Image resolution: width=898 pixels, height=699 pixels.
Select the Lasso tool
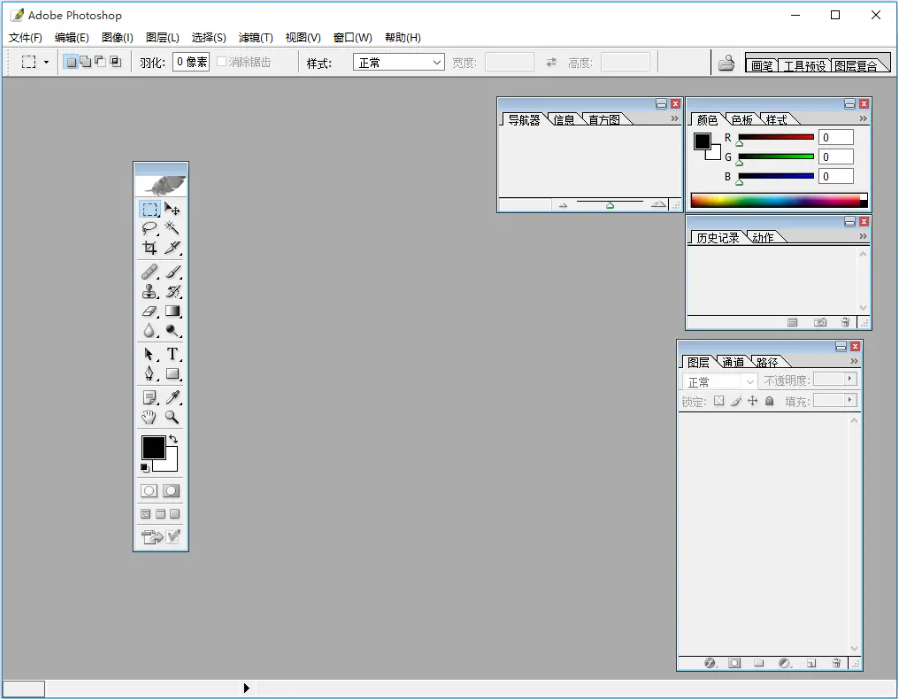(x=150, y=228)
